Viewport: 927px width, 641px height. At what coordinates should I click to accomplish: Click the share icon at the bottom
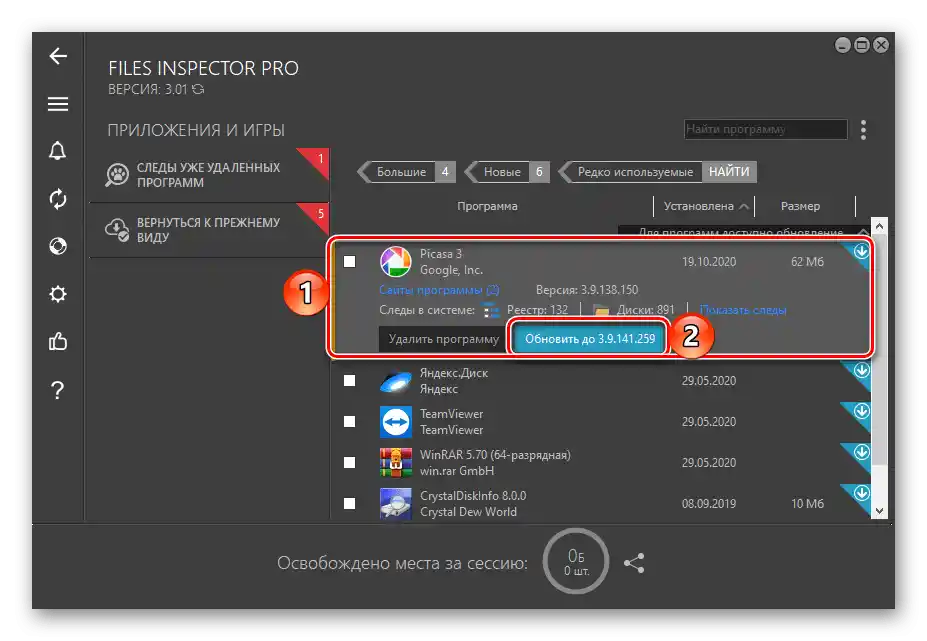634,562
